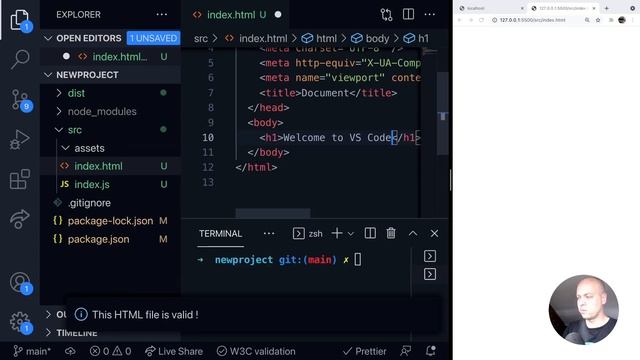This screenshot has width=640, height=360.
Task: Click browser address bar 127.0.0.1 URL
Action: tap(532, 20)
